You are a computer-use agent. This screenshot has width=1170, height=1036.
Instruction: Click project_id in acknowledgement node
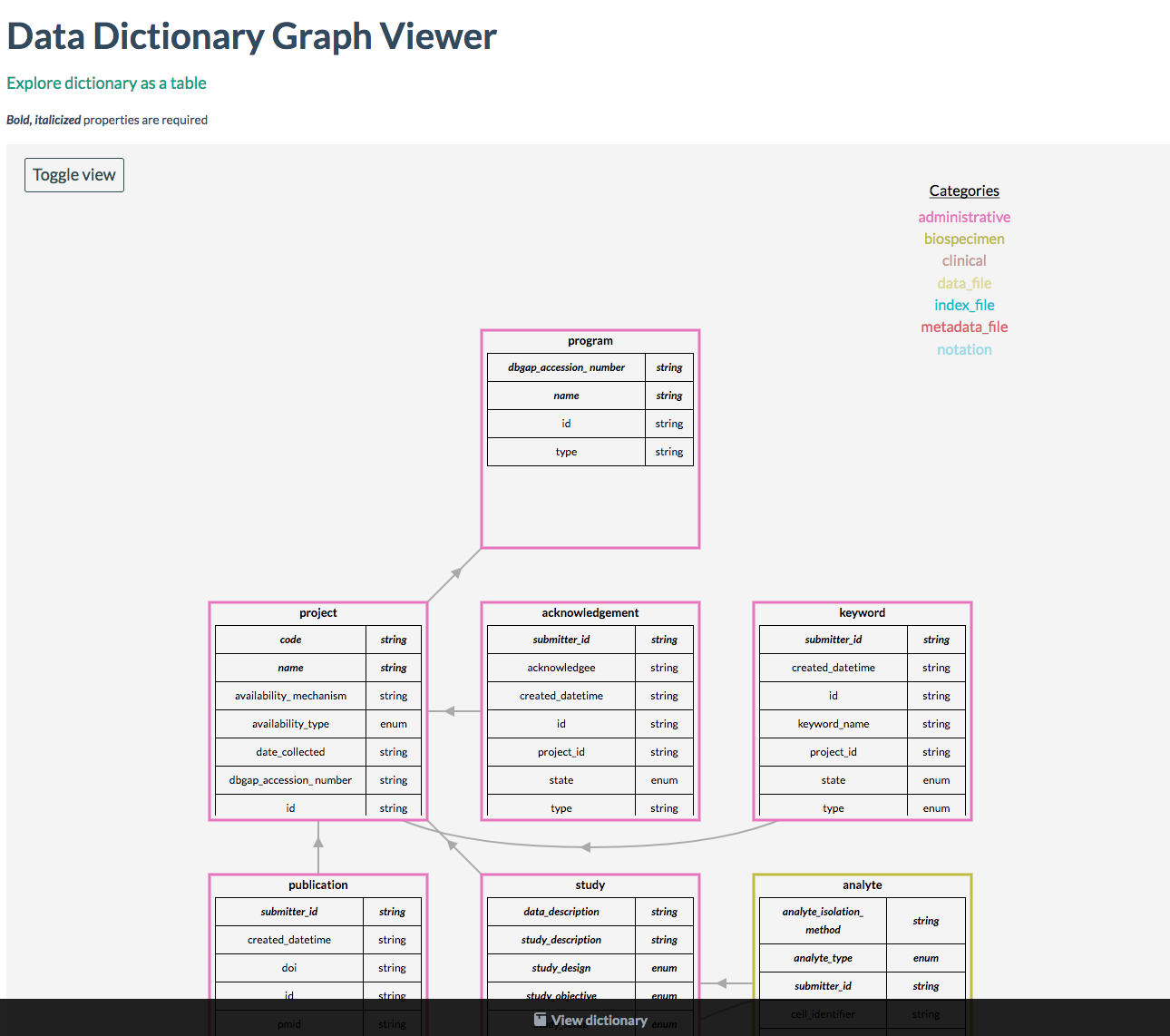pos(561,752)
